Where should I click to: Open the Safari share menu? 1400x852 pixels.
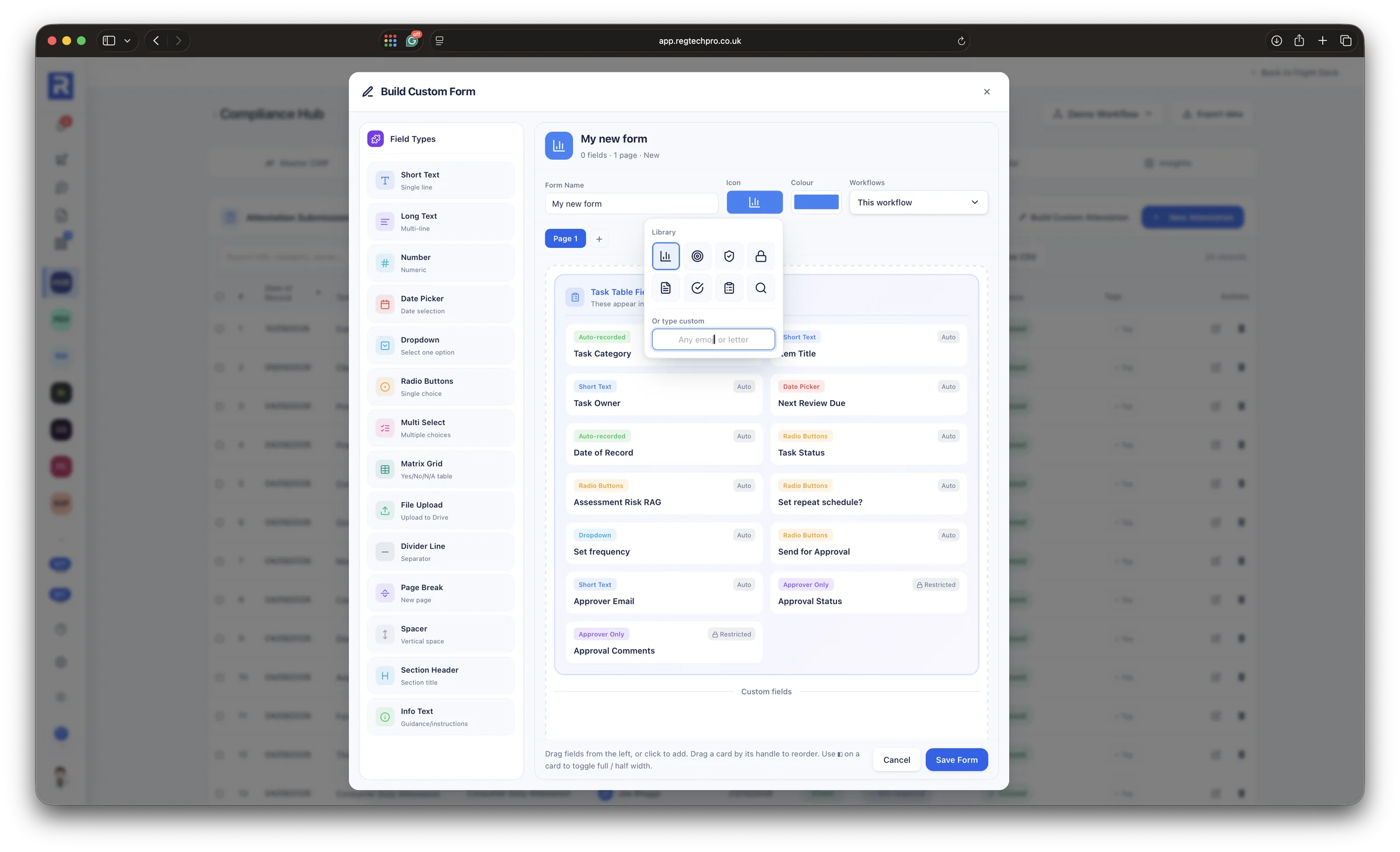1299,41
